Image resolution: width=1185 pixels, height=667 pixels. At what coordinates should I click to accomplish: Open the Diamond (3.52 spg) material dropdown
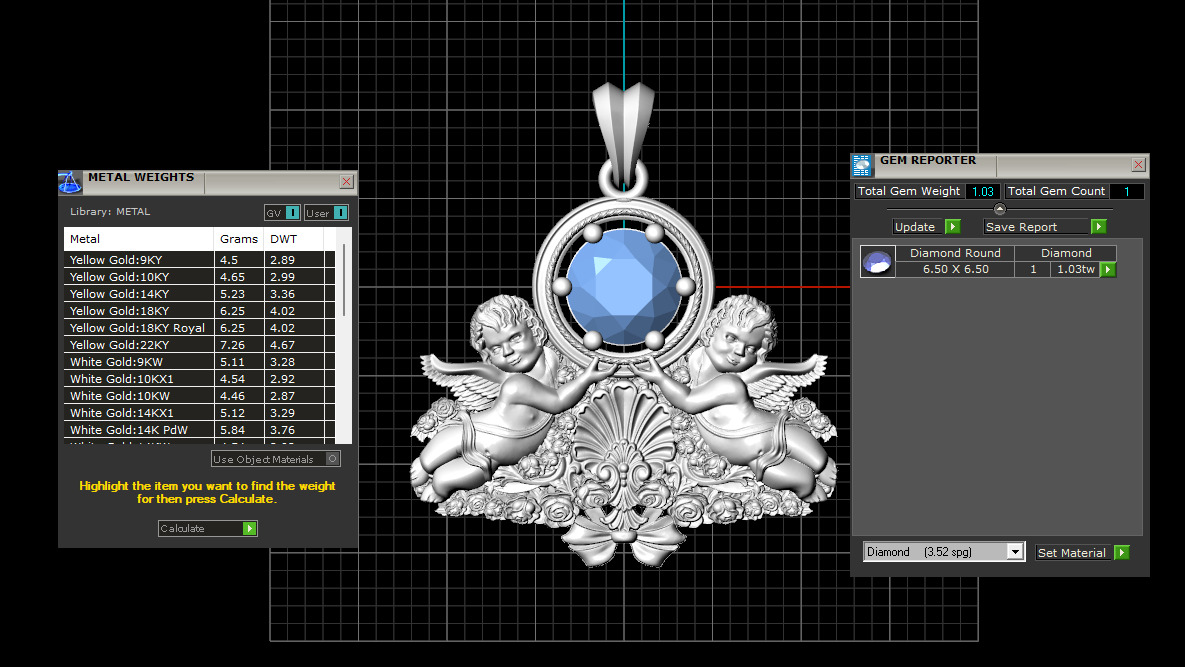click(1015, 552)
